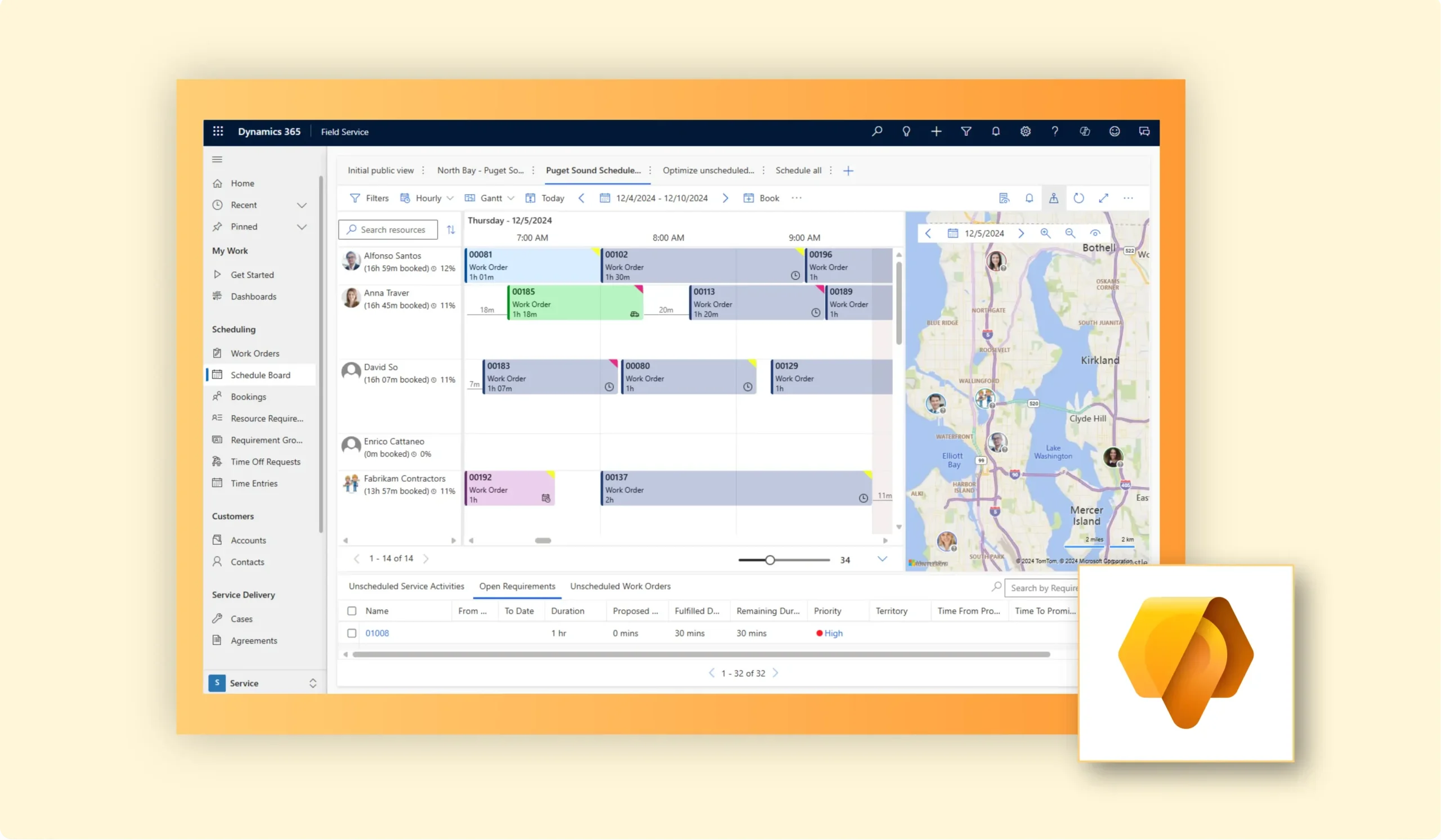Click the help question mark icon

point(1055,132)
